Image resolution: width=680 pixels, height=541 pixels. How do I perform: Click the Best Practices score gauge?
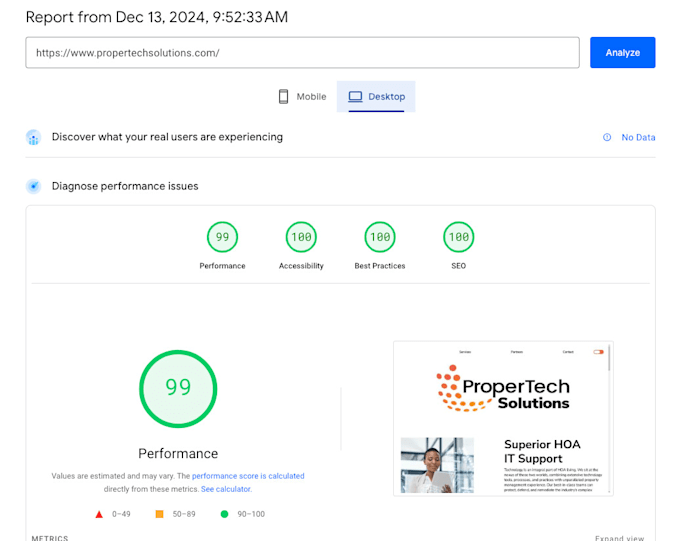click(379, 237)
